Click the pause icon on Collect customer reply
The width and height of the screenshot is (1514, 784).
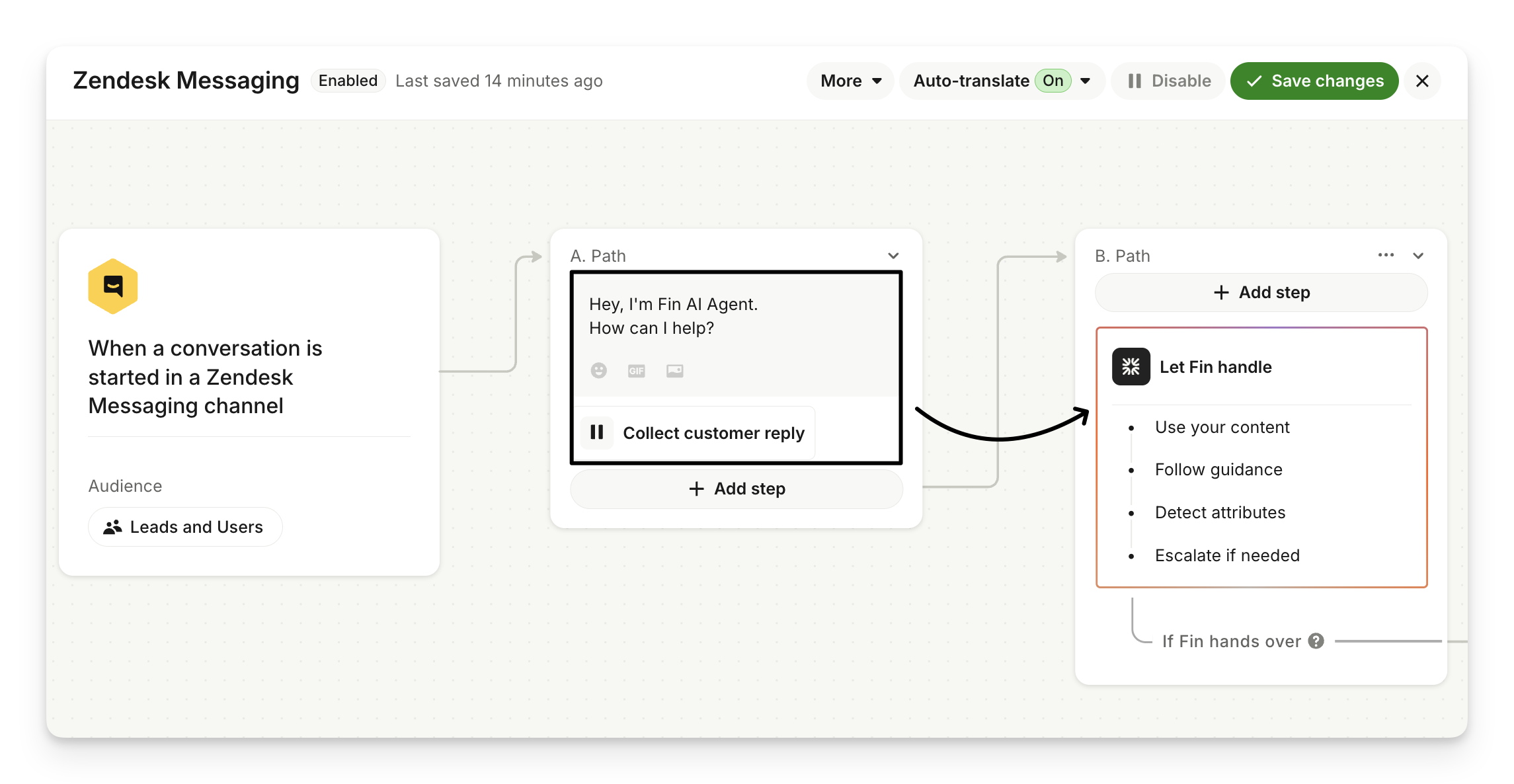tap(596, 432)
